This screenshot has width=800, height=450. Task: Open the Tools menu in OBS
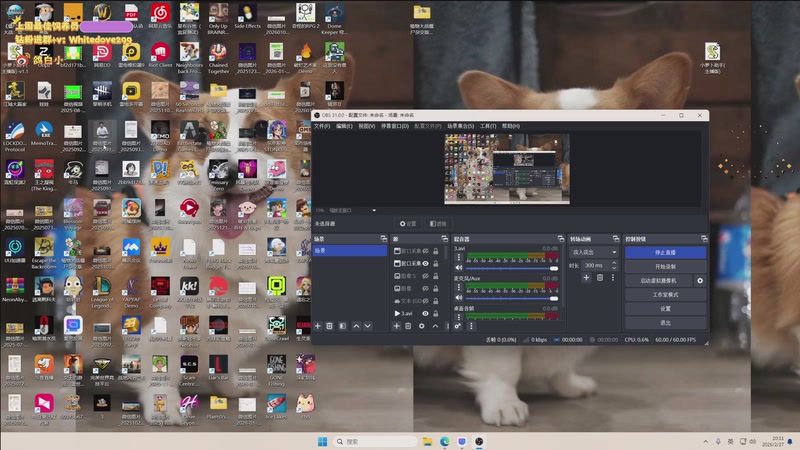pos(488,126)
